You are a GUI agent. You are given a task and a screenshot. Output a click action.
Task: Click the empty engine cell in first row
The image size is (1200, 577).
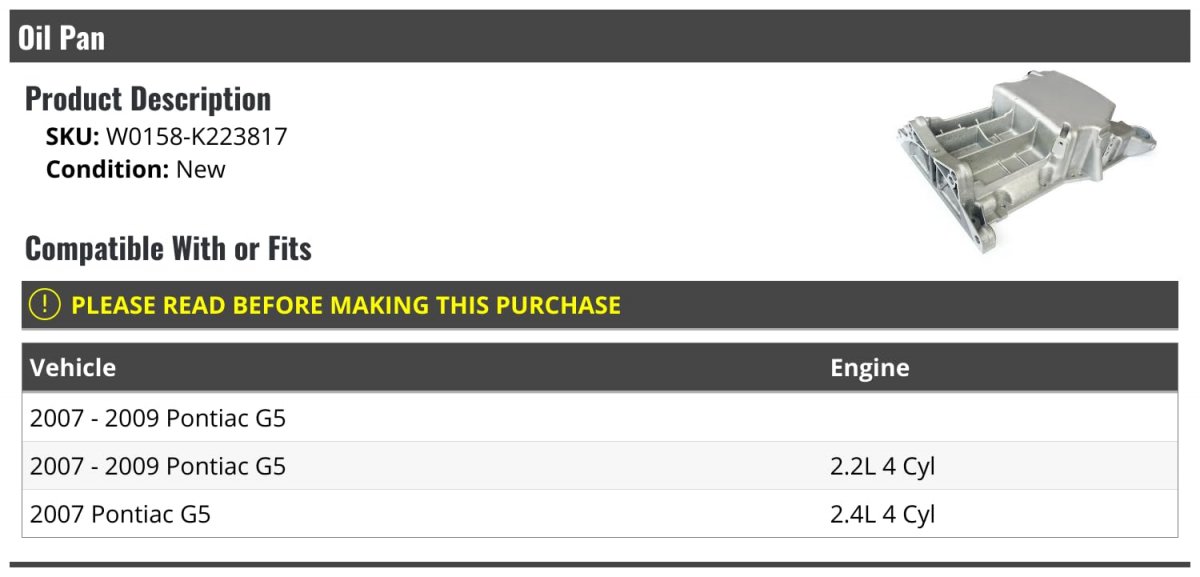(x=1000, y=418)
